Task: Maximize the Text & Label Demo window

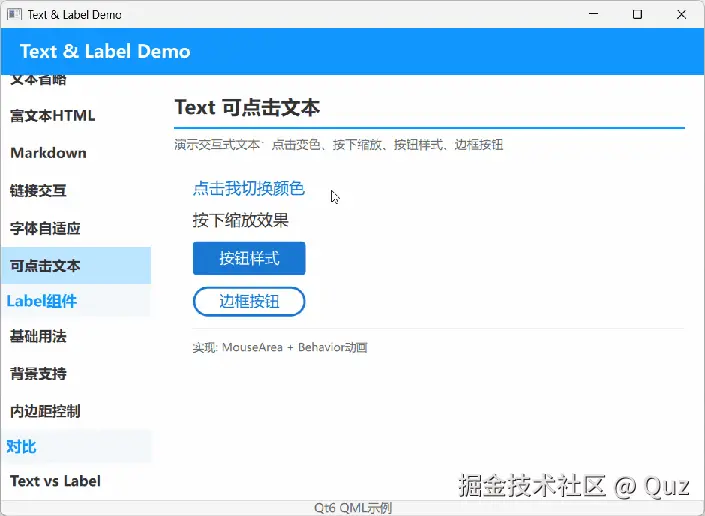Action: pos(637,14)
